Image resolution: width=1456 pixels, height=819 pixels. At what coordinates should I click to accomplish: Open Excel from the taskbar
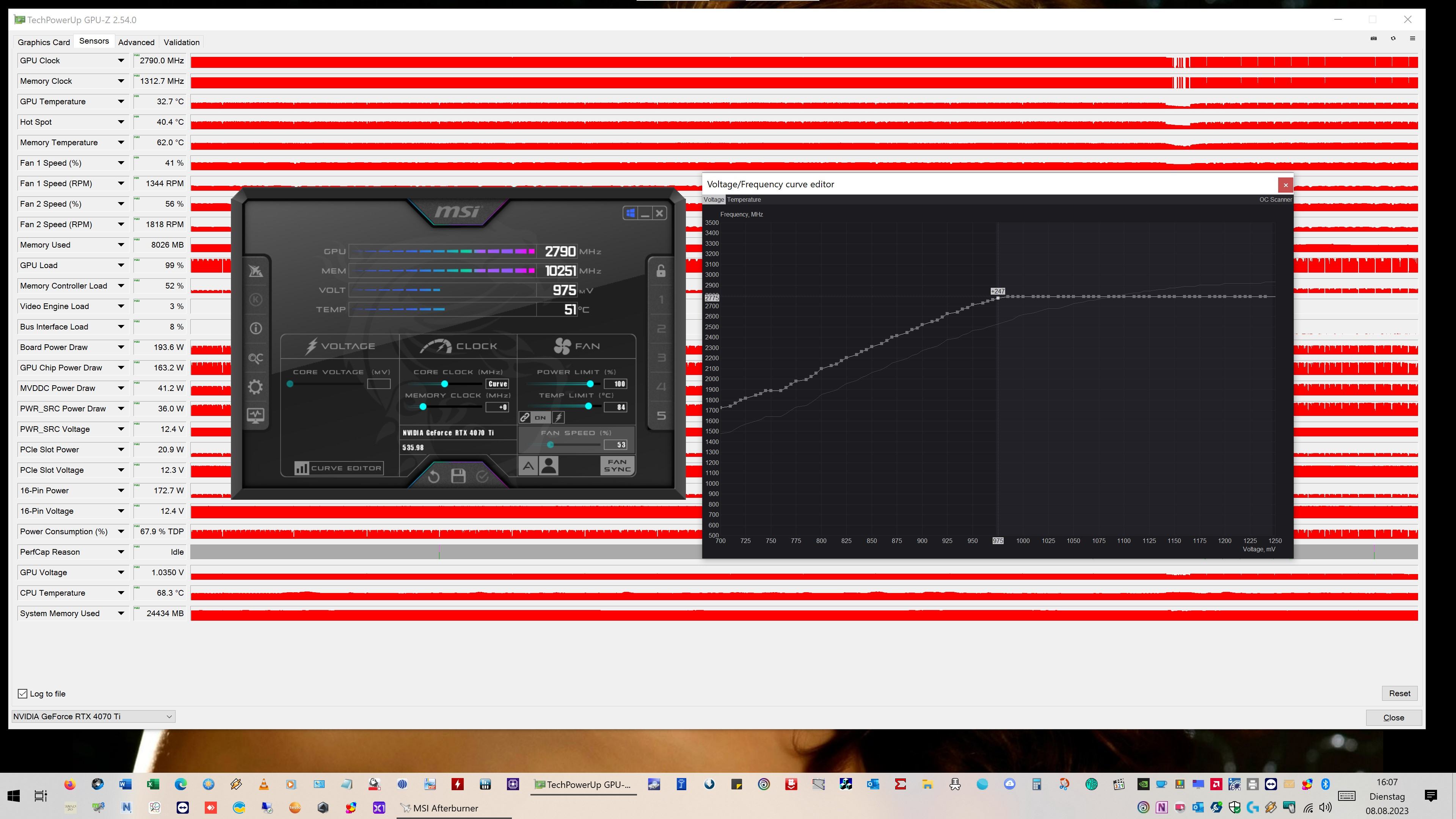tap(152, 784)
